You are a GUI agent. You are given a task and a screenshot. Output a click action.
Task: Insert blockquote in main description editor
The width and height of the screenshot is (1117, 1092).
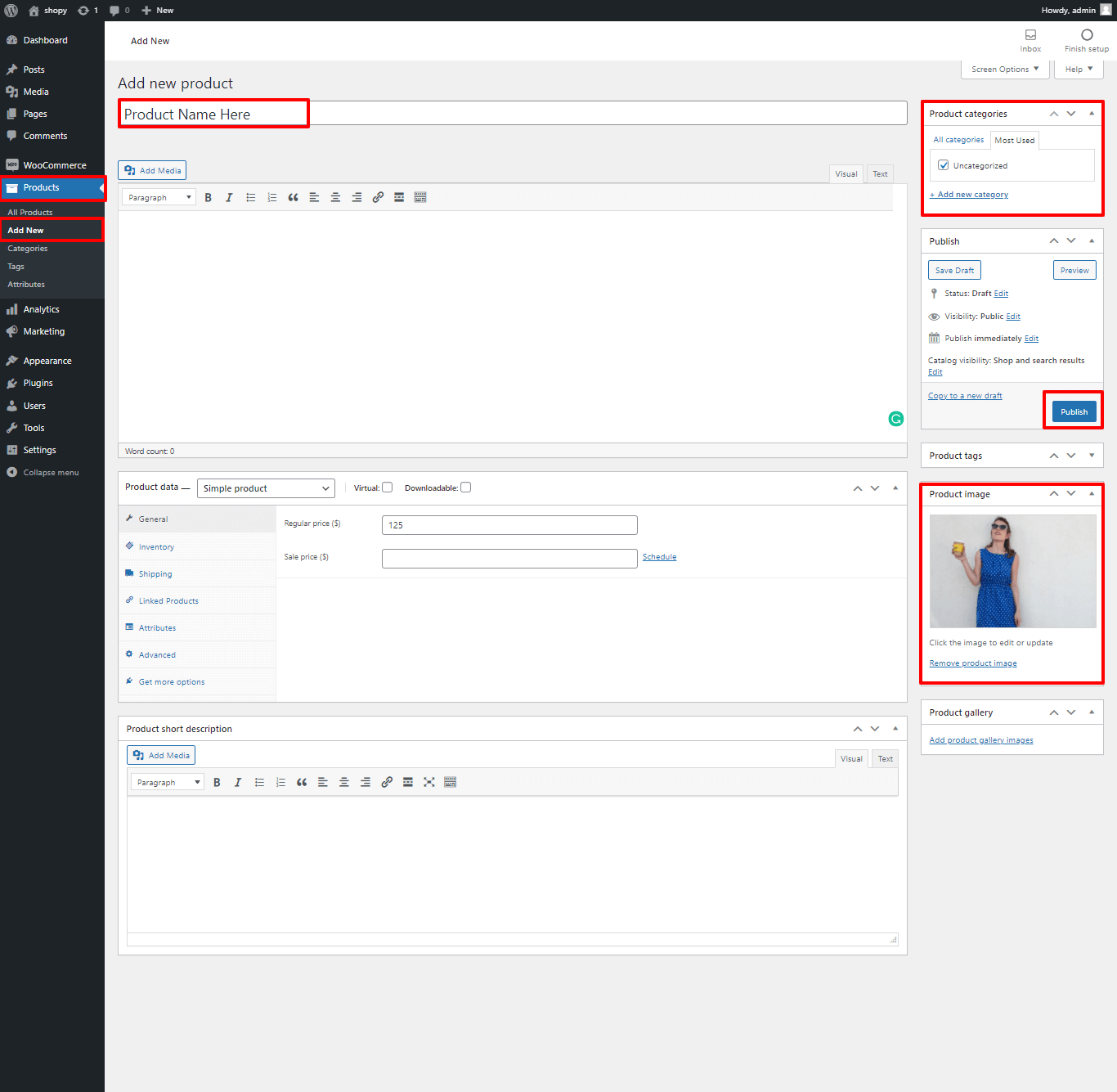293,198
